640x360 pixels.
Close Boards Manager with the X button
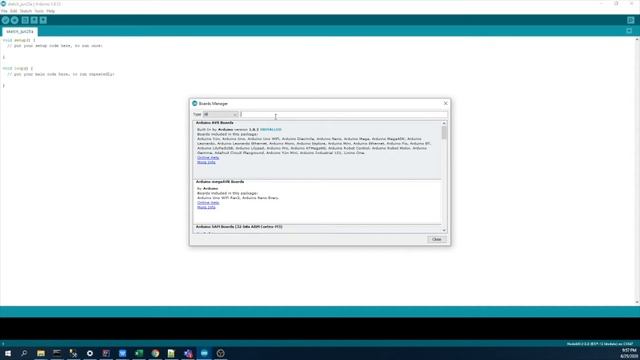click(x=445, y=103)
